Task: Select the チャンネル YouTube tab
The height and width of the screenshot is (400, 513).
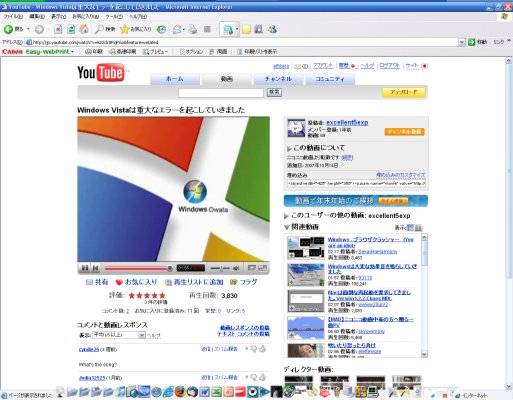Action: 278,79
